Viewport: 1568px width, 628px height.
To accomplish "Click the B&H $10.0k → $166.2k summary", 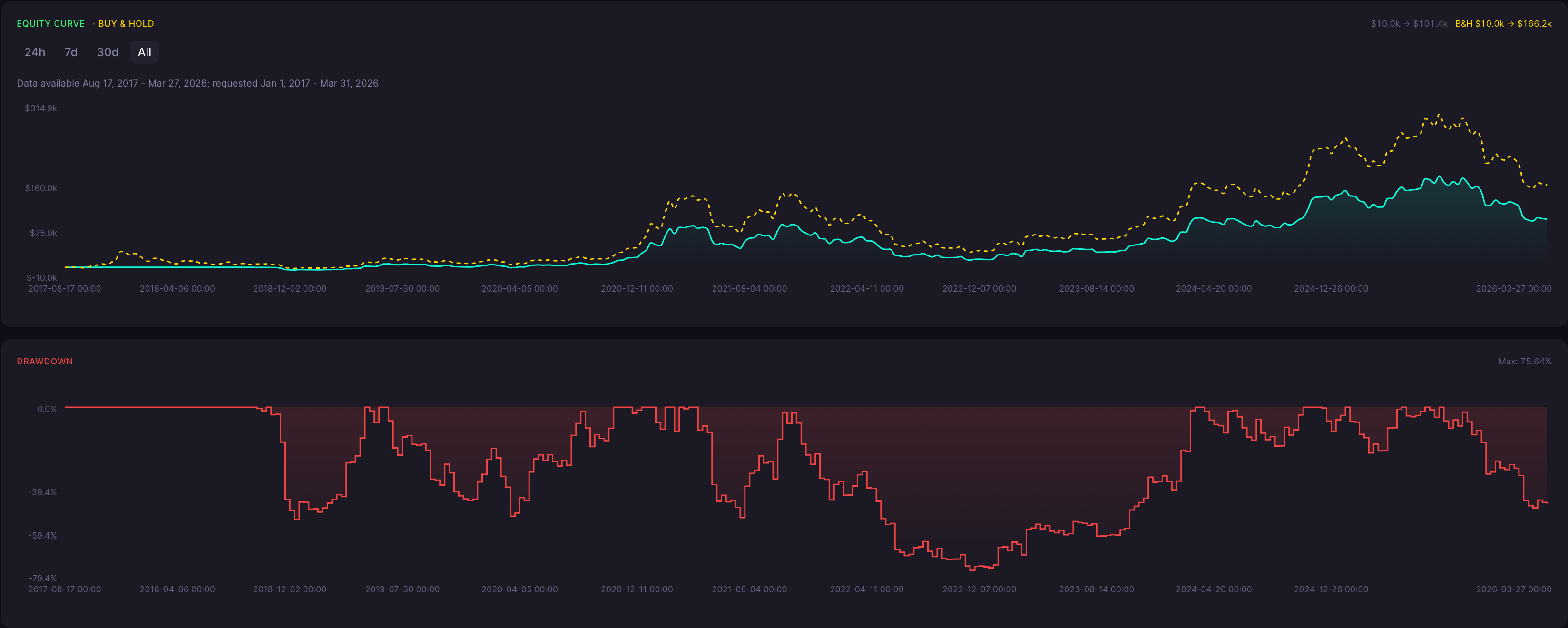I will tap(1503, 24).
